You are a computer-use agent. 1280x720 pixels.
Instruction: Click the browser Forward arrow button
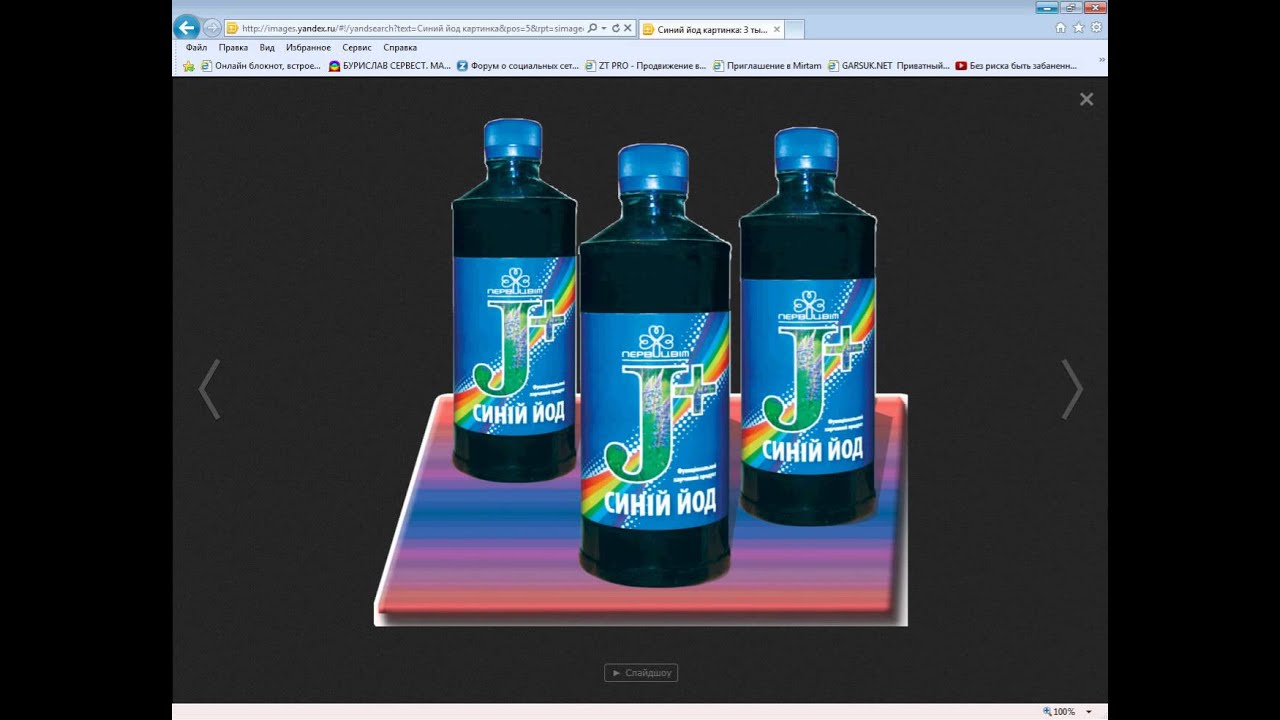pyautogui.click(x=212, y=28)
